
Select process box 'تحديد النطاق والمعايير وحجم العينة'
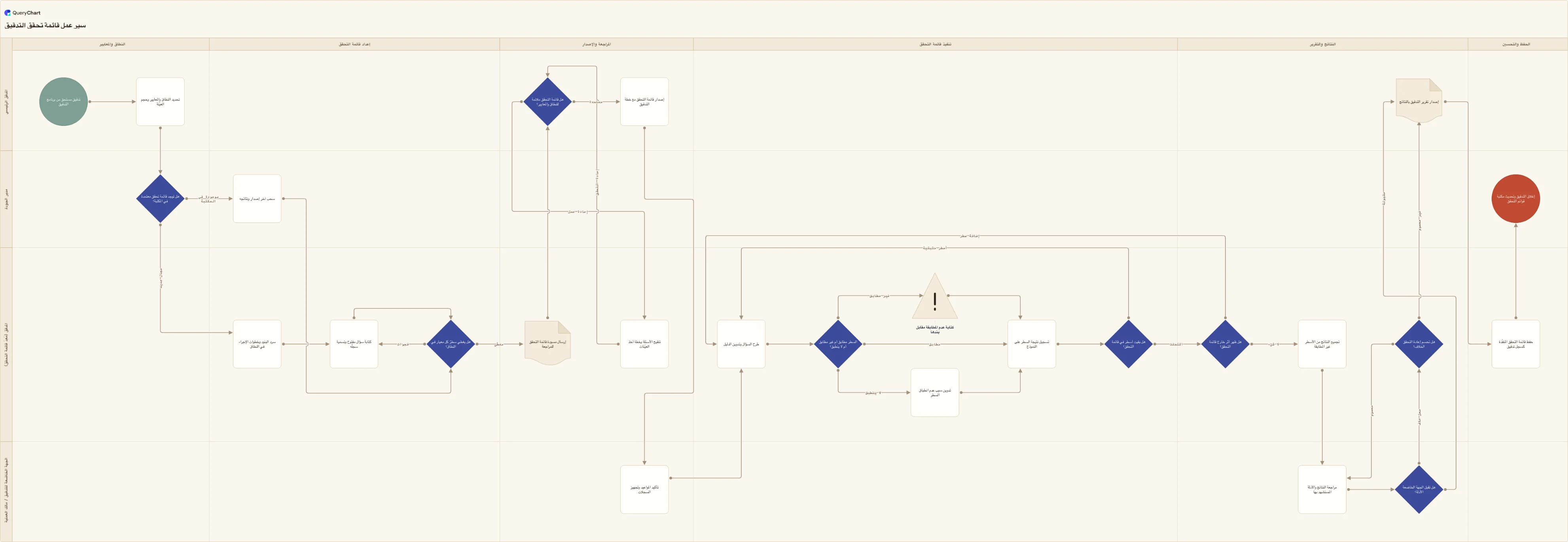[x=160, y=102]
